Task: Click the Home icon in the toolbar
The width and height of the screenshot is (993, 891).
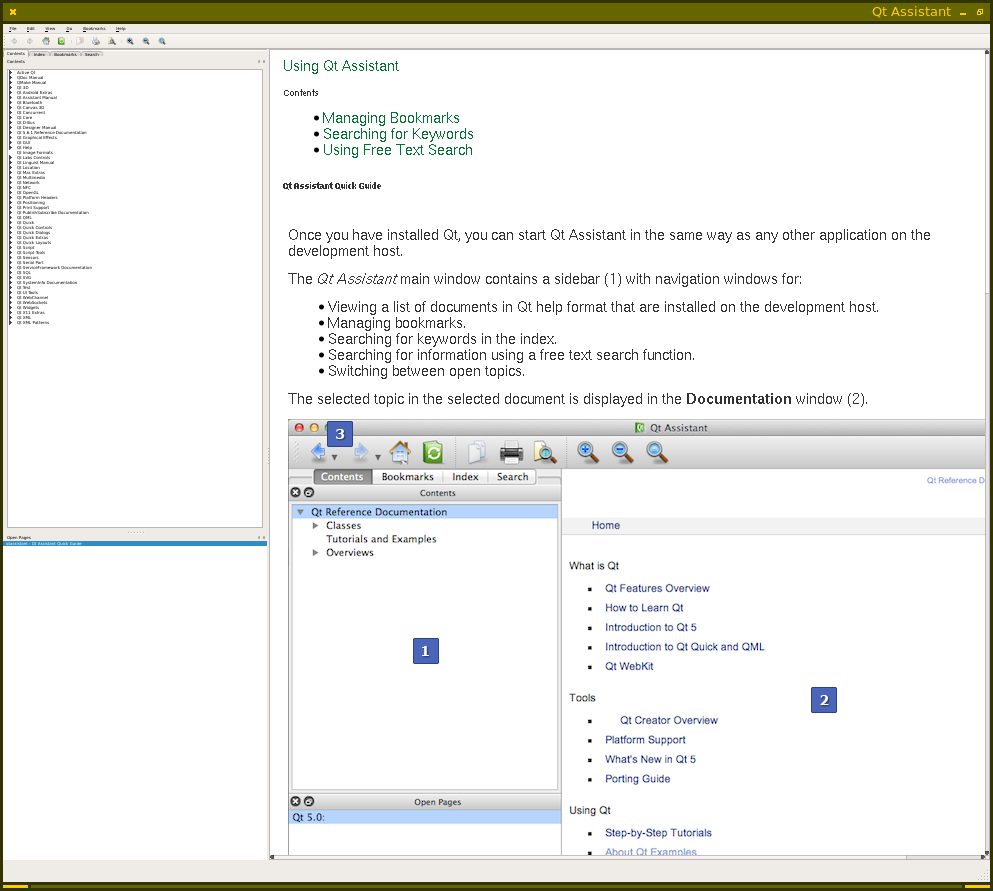Action: click(x=46, y=41)
